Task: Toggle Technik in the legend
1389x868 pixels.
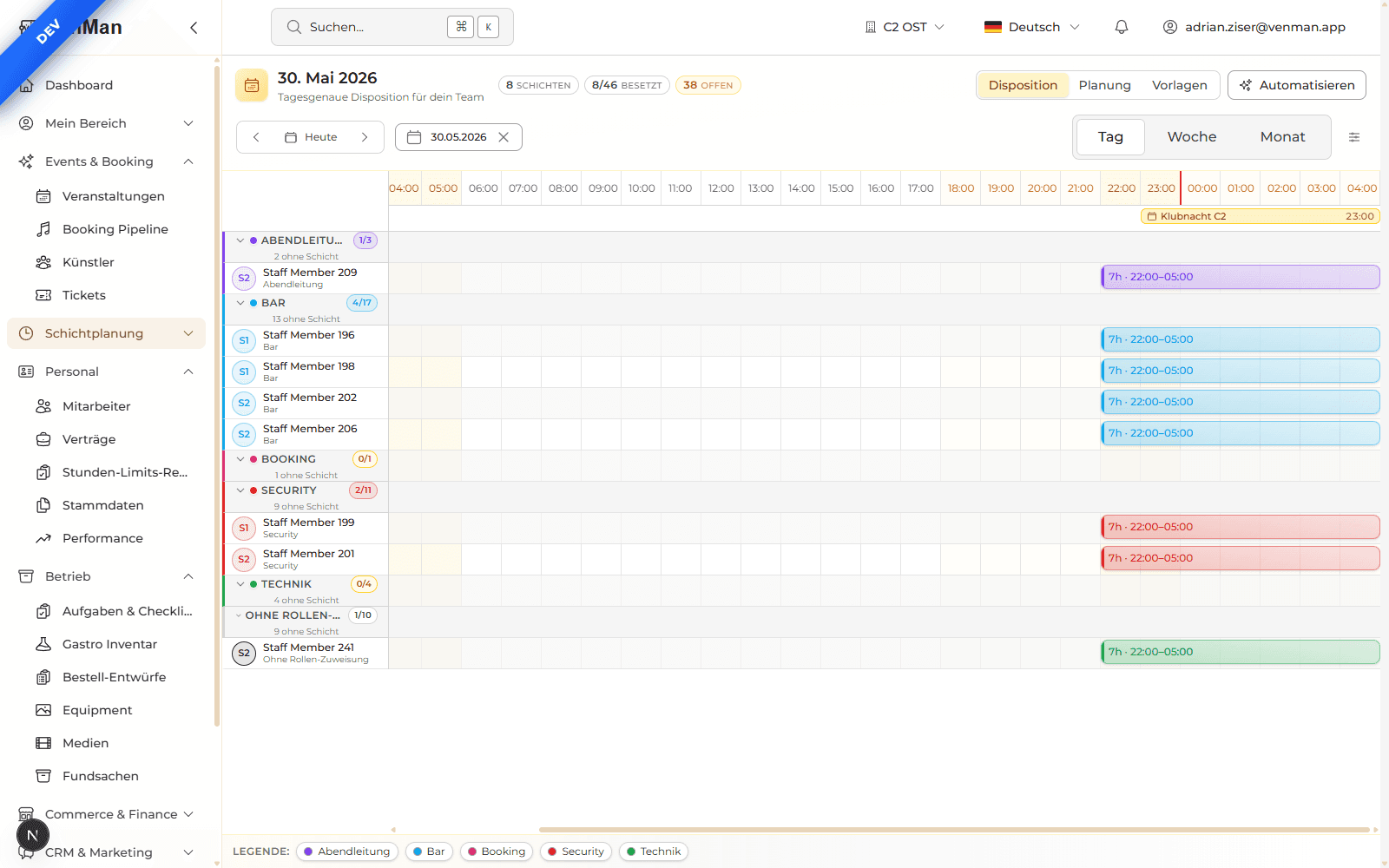Action: [x=654, y=852]
